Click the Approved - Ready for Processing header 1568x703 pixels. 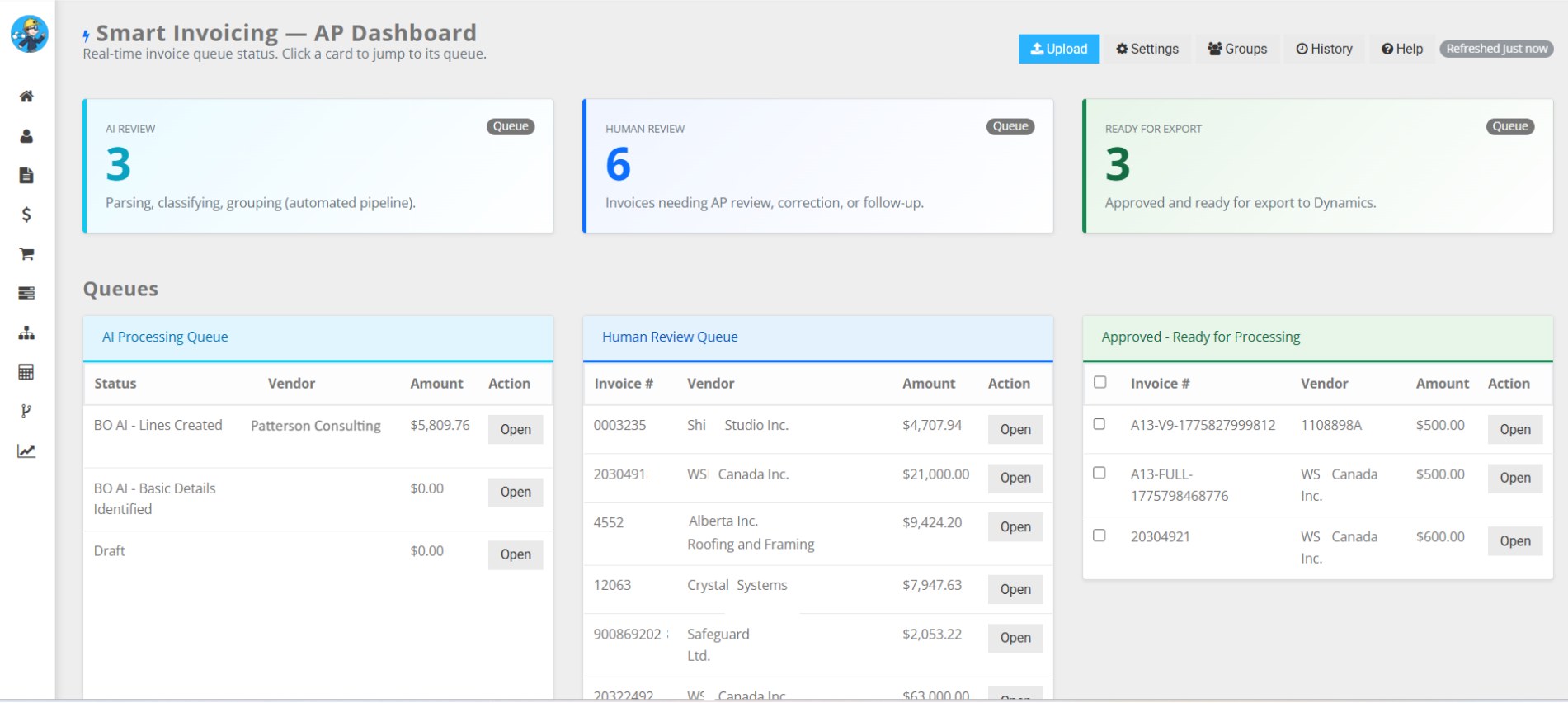click(1318, 337)
